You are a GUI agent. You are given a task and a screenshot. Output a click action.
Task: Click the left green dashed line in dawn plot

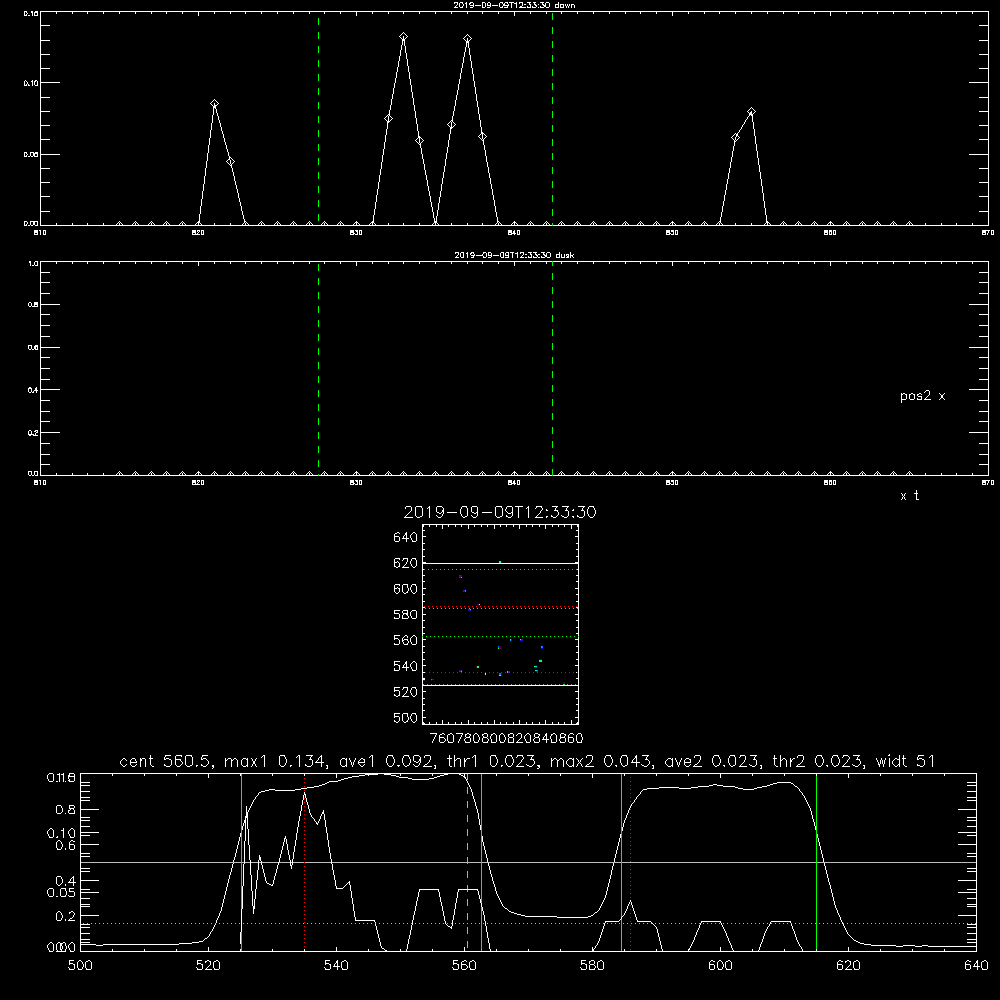[318, 118]
